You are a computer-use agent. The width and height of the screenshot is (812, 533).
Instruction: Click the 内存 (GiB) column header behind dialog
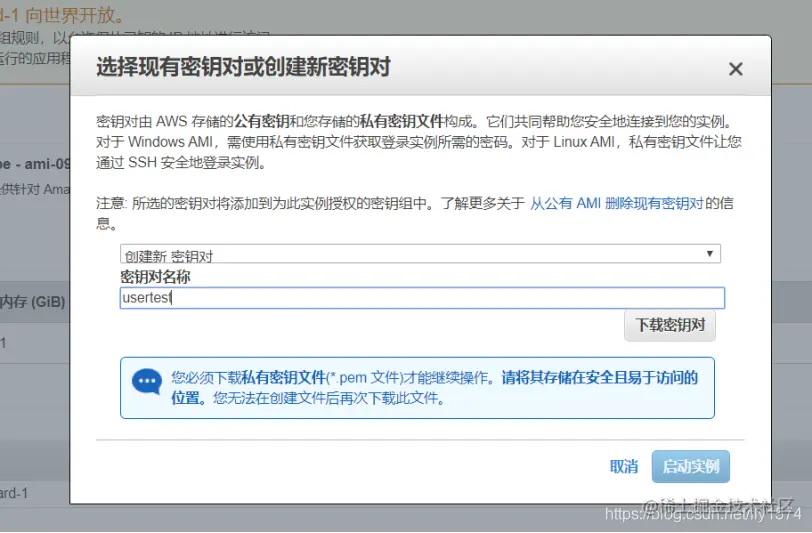click(33, 302)
